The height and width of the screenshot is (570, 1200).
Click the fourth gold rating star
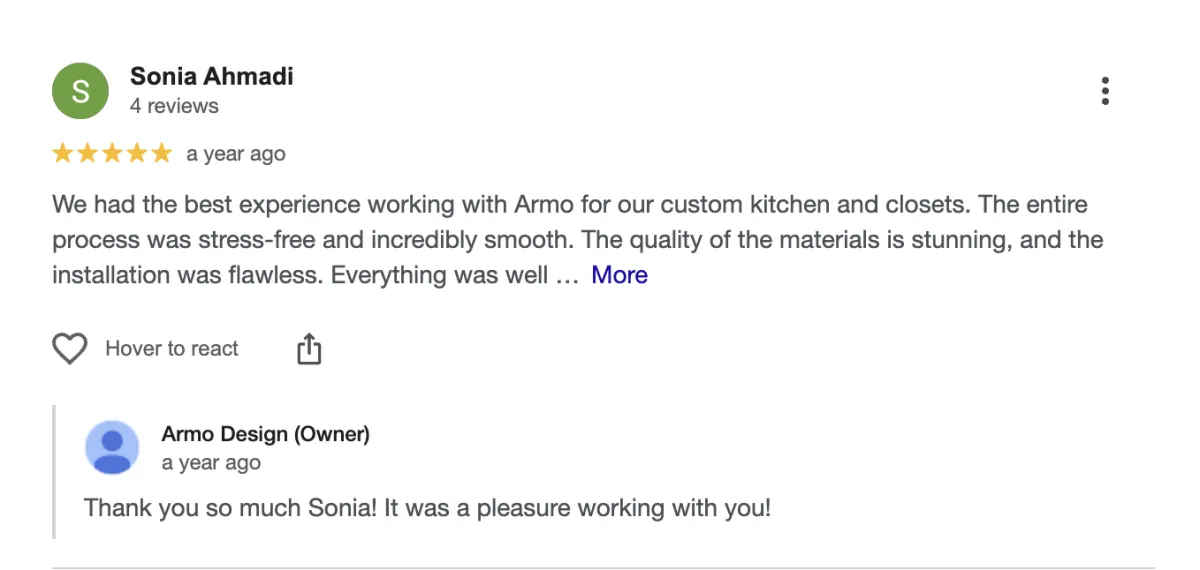pos(136,154)
